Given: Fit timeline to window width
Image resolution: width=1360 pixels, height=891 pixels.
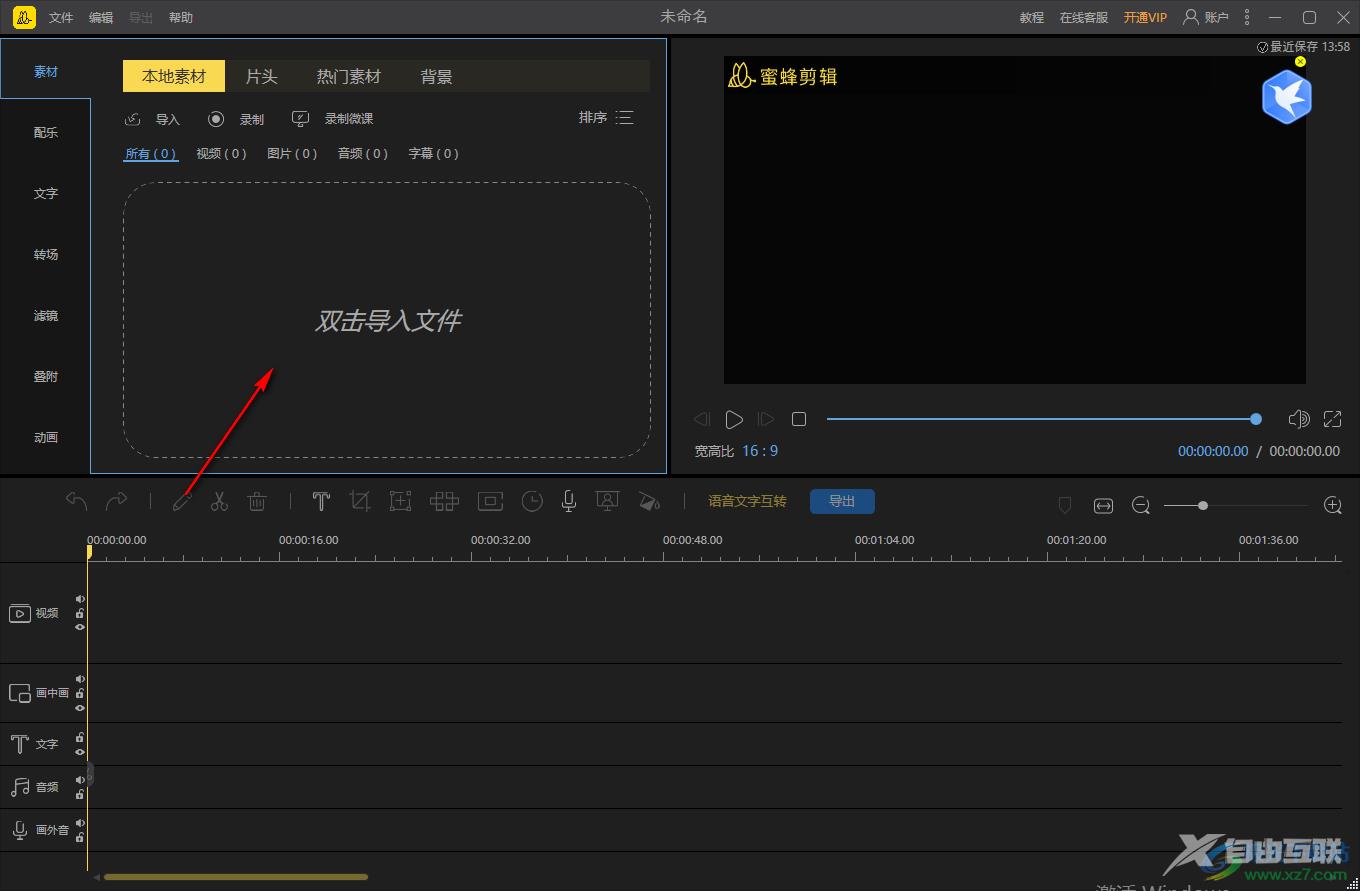Looking at the screenshot, I should pyautogui.click(x=1103, y=506).
